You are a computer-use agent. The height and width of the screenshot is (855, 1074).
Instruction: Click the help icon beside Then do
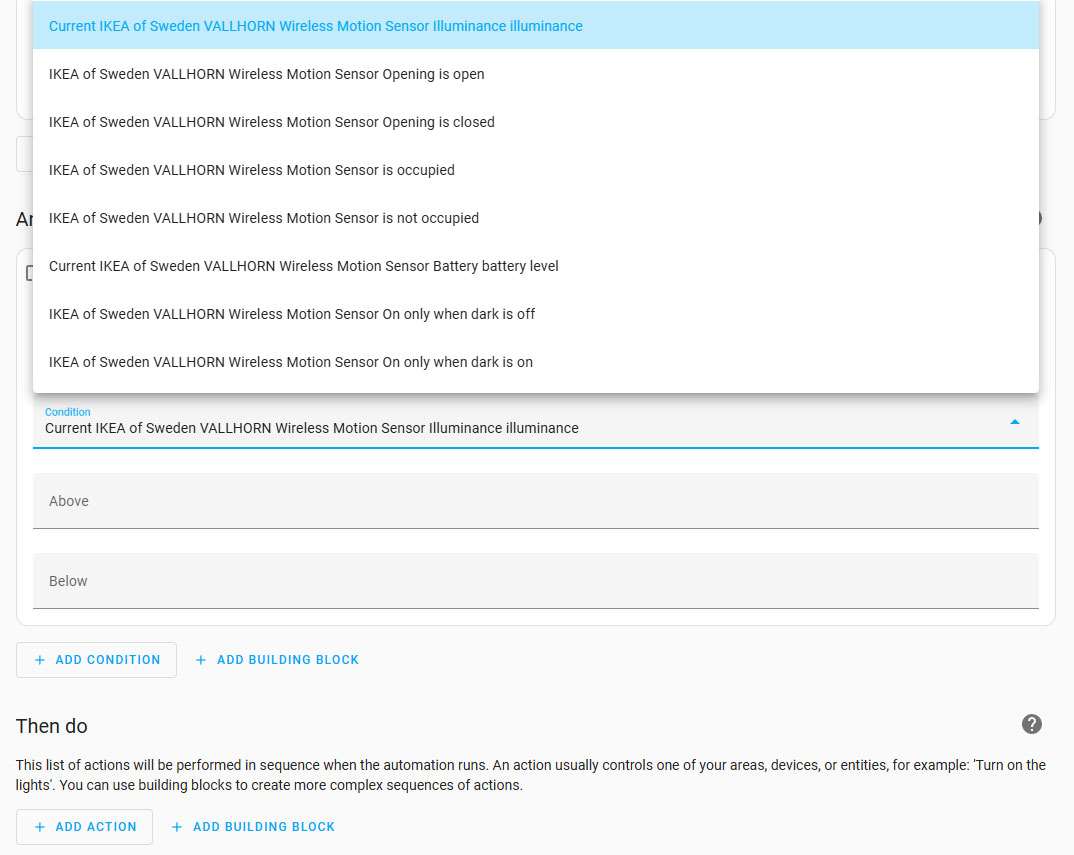1032,725
